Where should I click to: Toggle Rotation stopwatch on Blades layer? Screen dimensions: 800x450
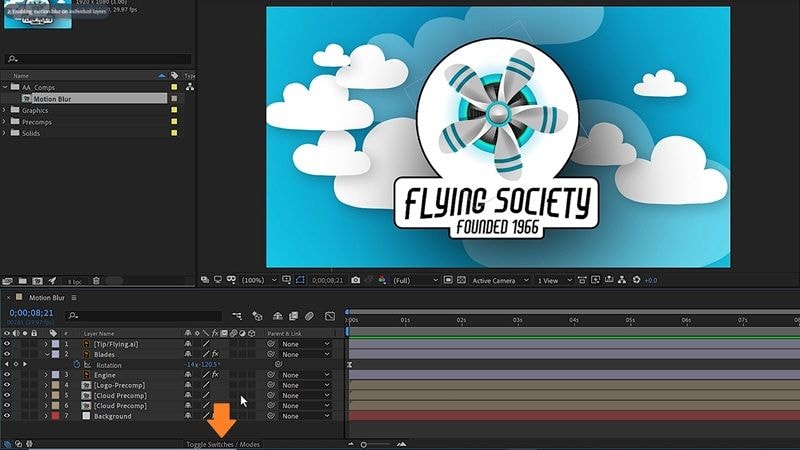77,365
